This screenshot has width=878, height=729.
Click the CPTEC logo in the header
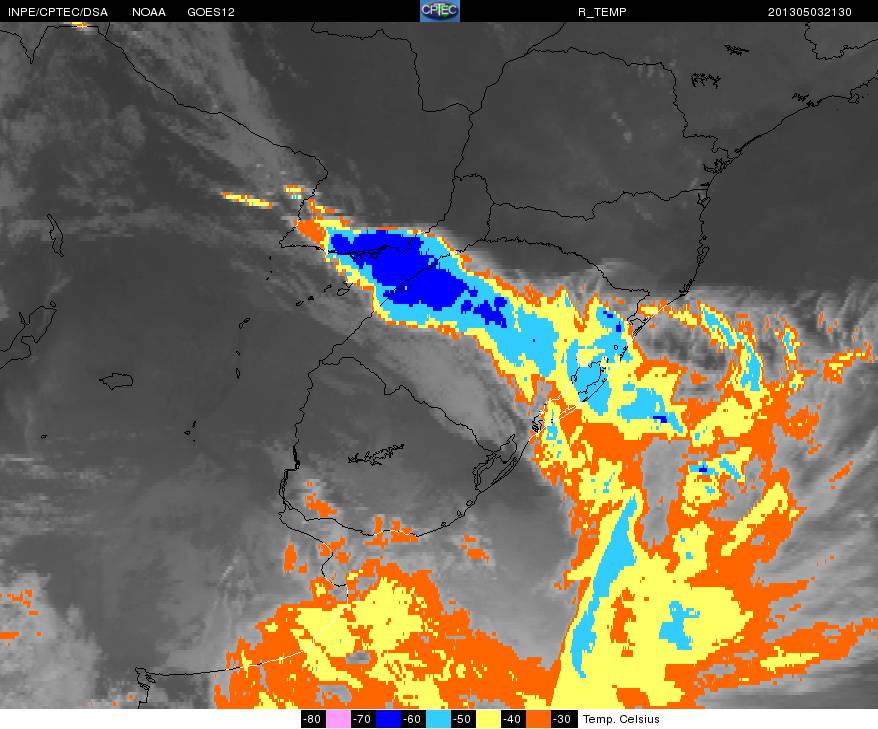[x=440, y=11]
